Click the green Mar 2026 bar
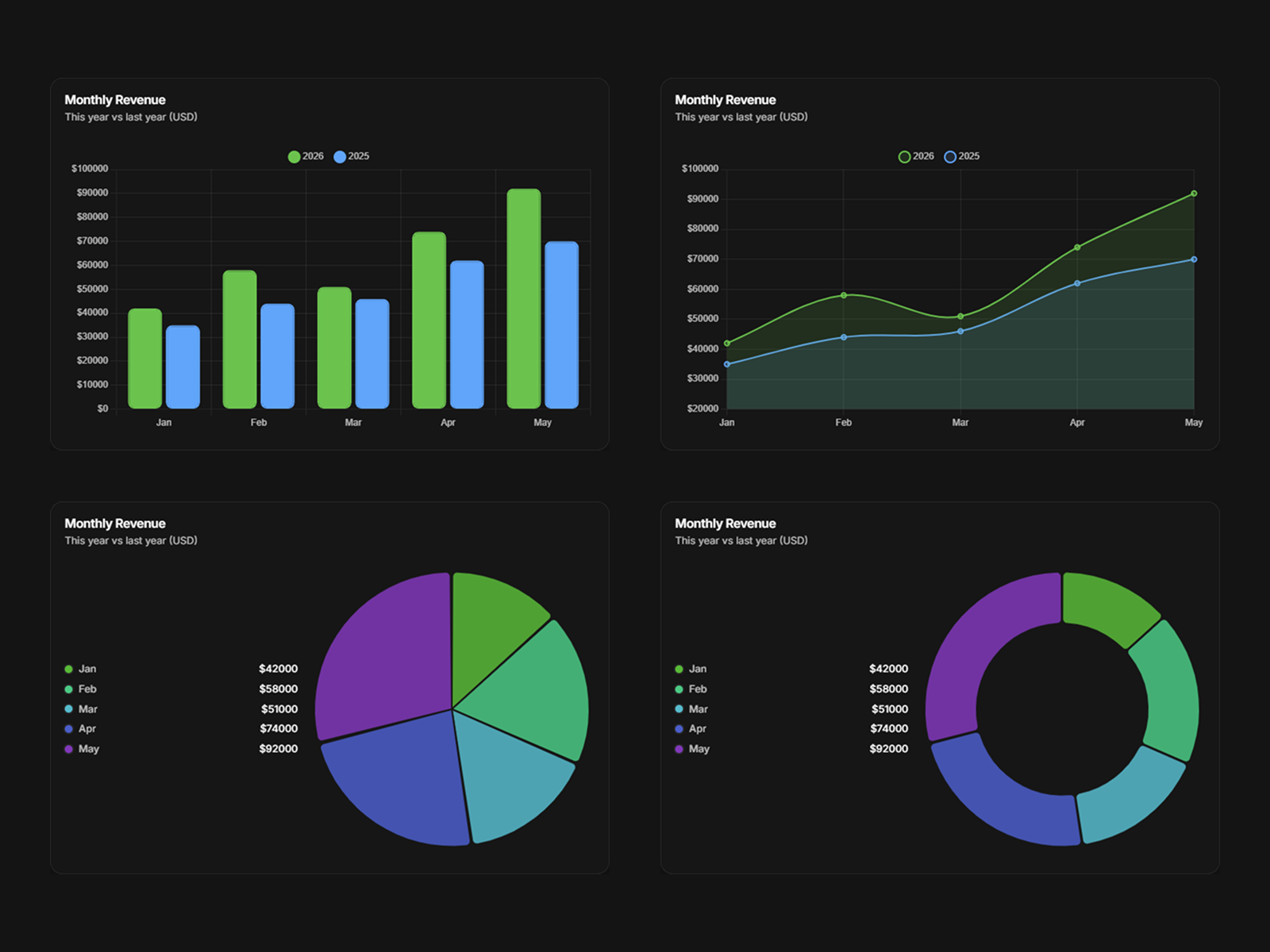 pos(334,348)
